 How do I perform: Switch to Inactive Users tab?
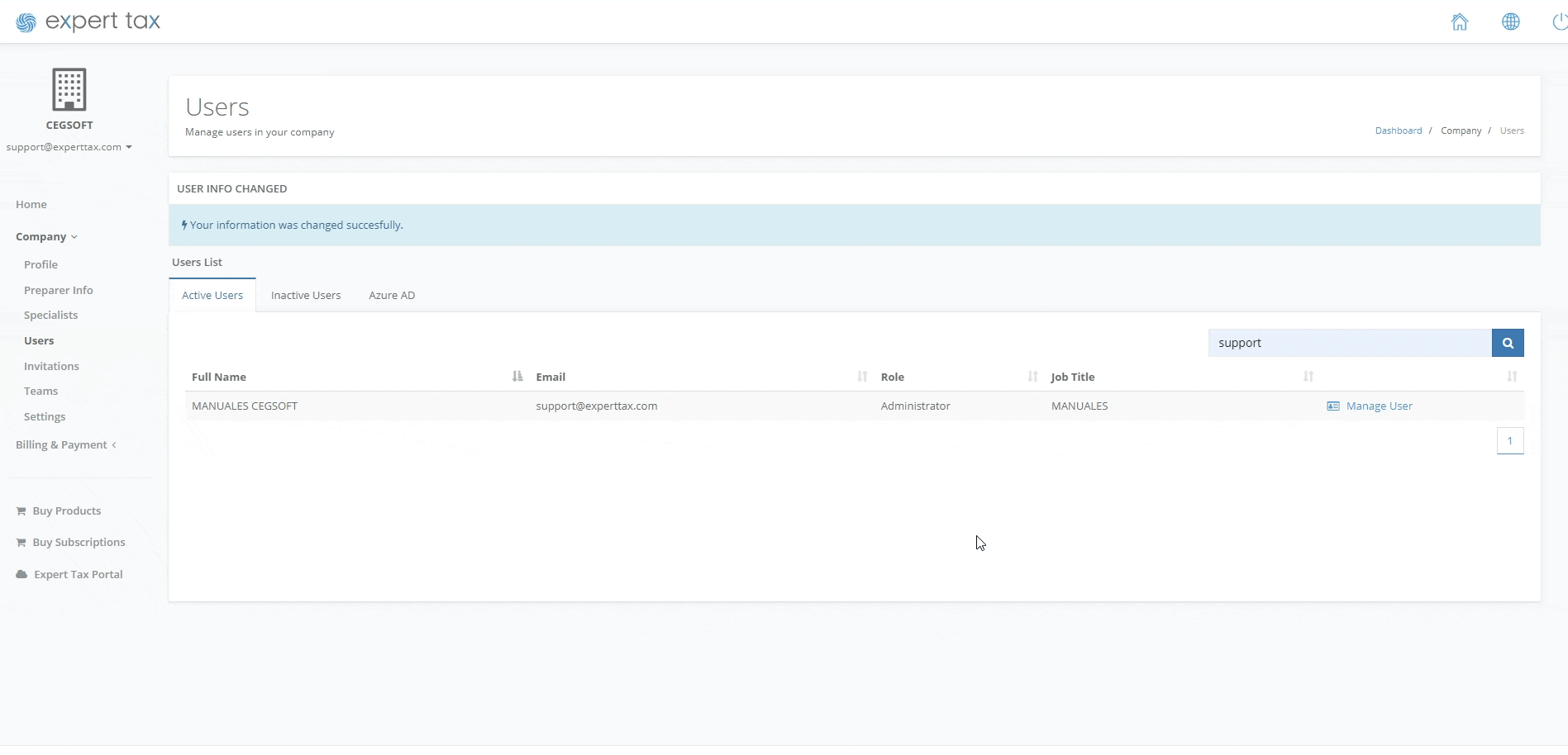(305, 296)
